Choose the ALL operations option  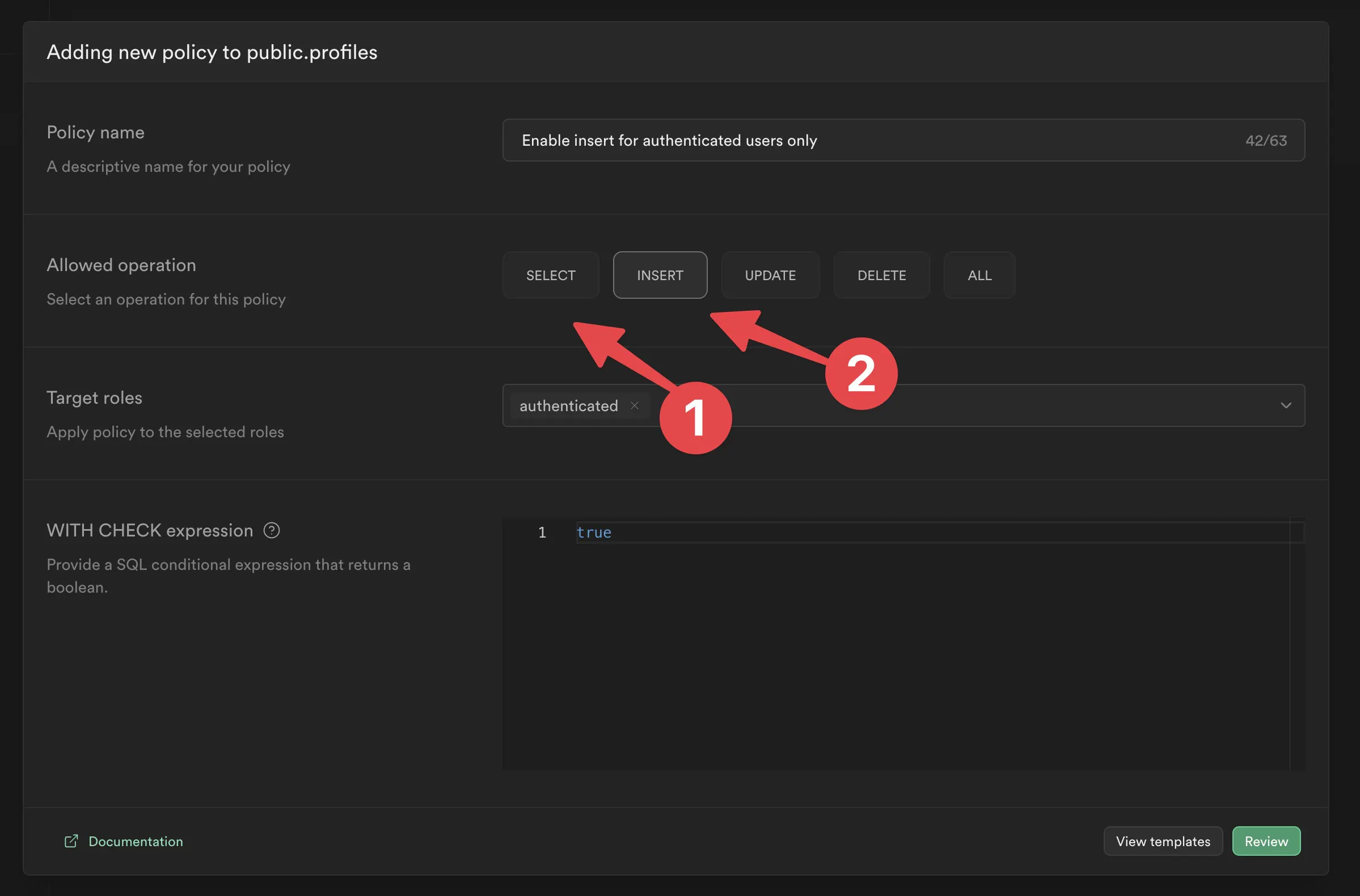point(979,276)
